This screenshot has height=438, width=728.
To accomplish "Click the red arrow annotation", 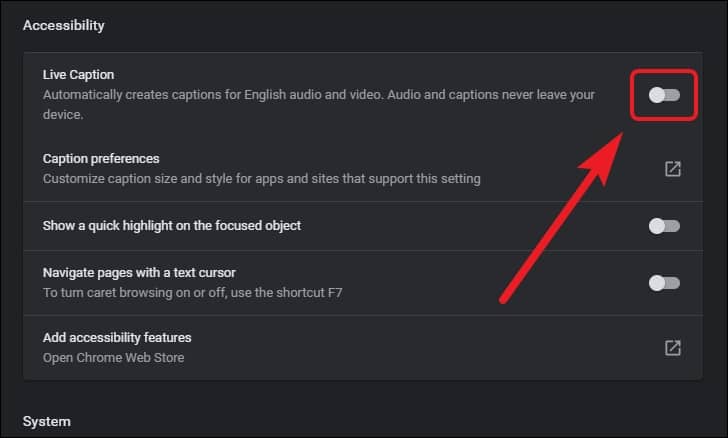I will pyautogui.click(x=561, y=218).
